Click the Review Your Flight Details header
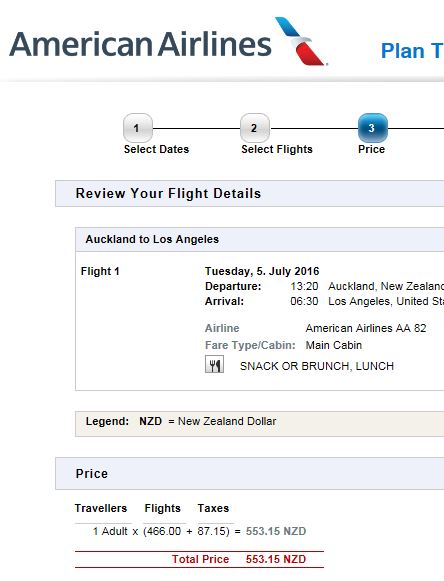Viewport: 444px width, 581px height. 168,193
